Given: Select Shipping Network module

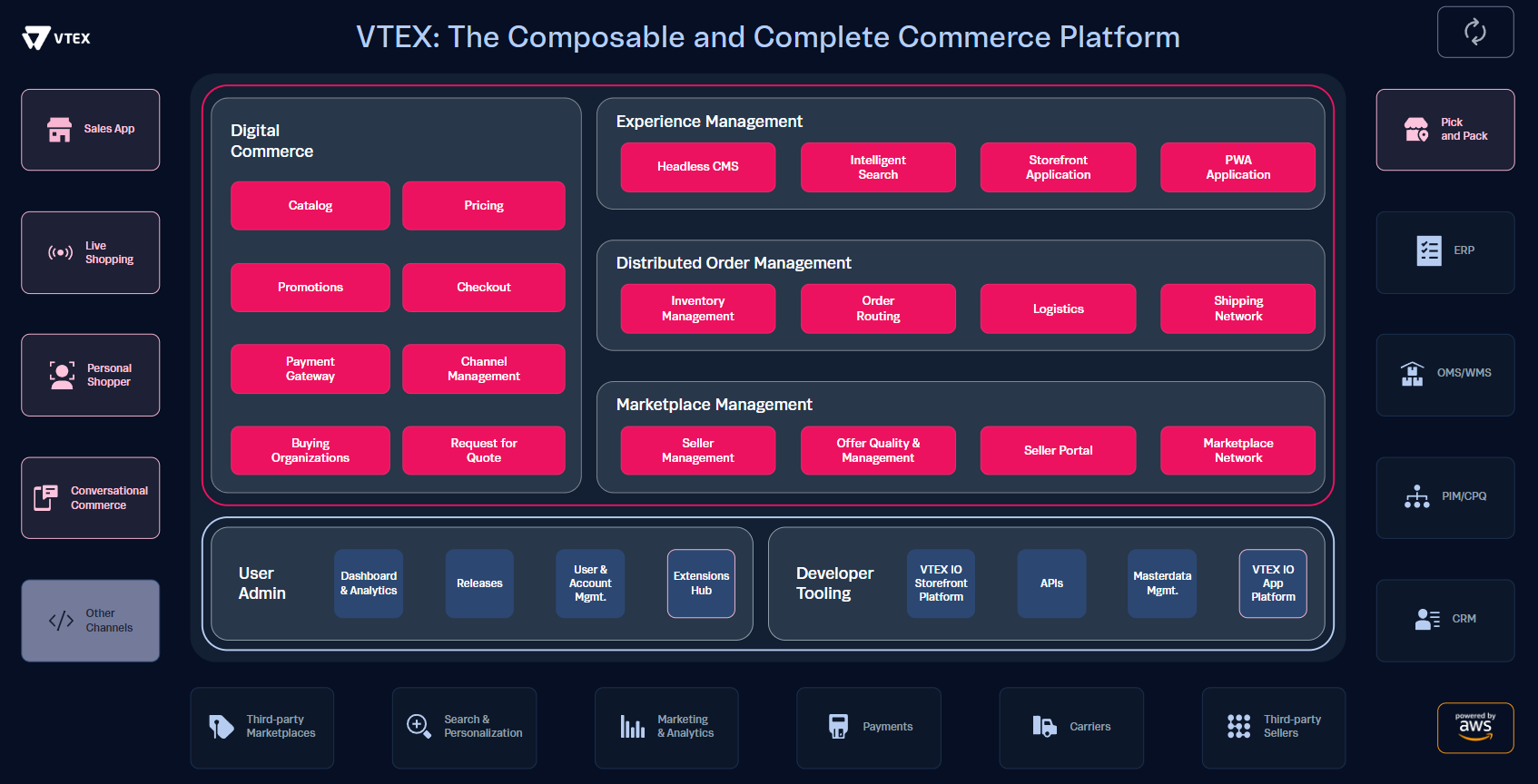Looking at the screenshot, I should (x=1238, y=309).
